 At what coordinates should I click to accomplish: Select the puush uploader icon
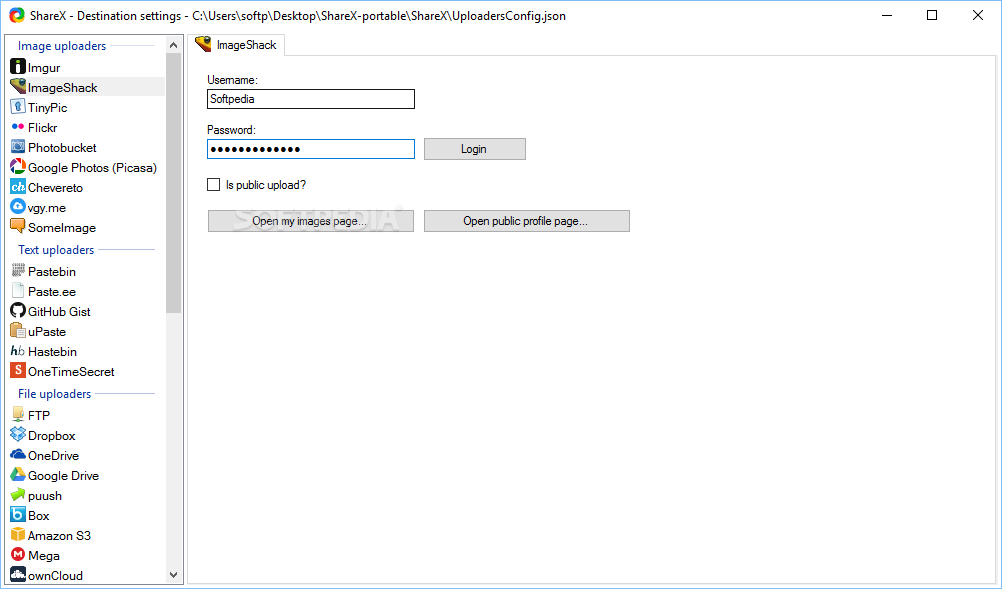[x=18, y=494]
